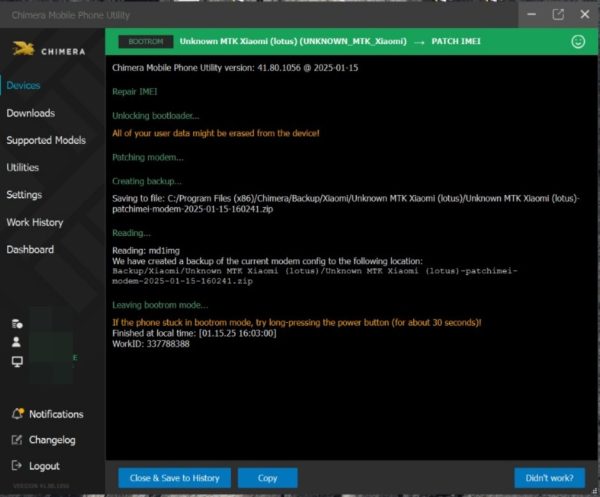Click the utility version line
This screenshot has height=497, width=600.
click(x=235, y=68)
